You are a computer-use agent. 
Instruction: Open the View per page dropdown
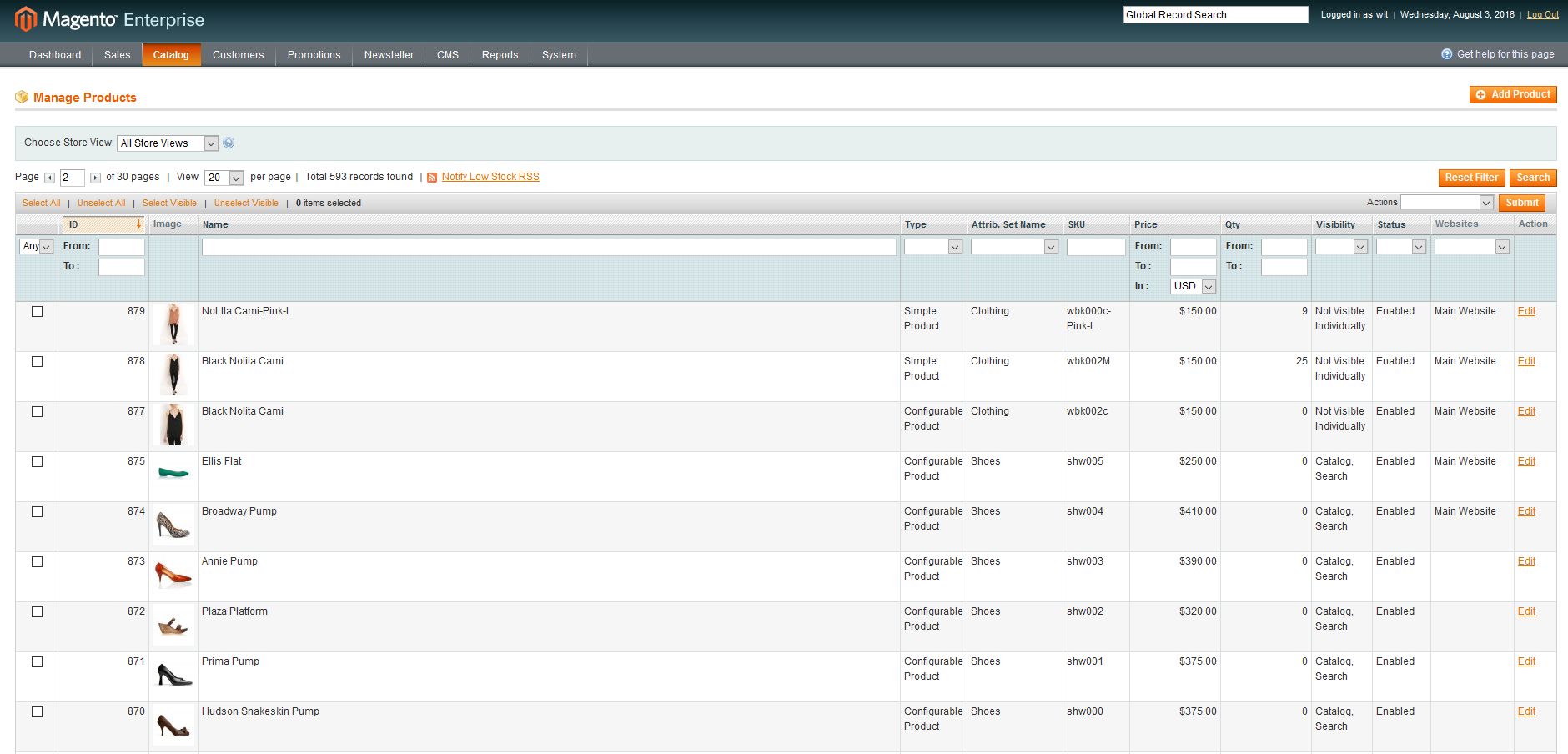[x=224, y=178]
